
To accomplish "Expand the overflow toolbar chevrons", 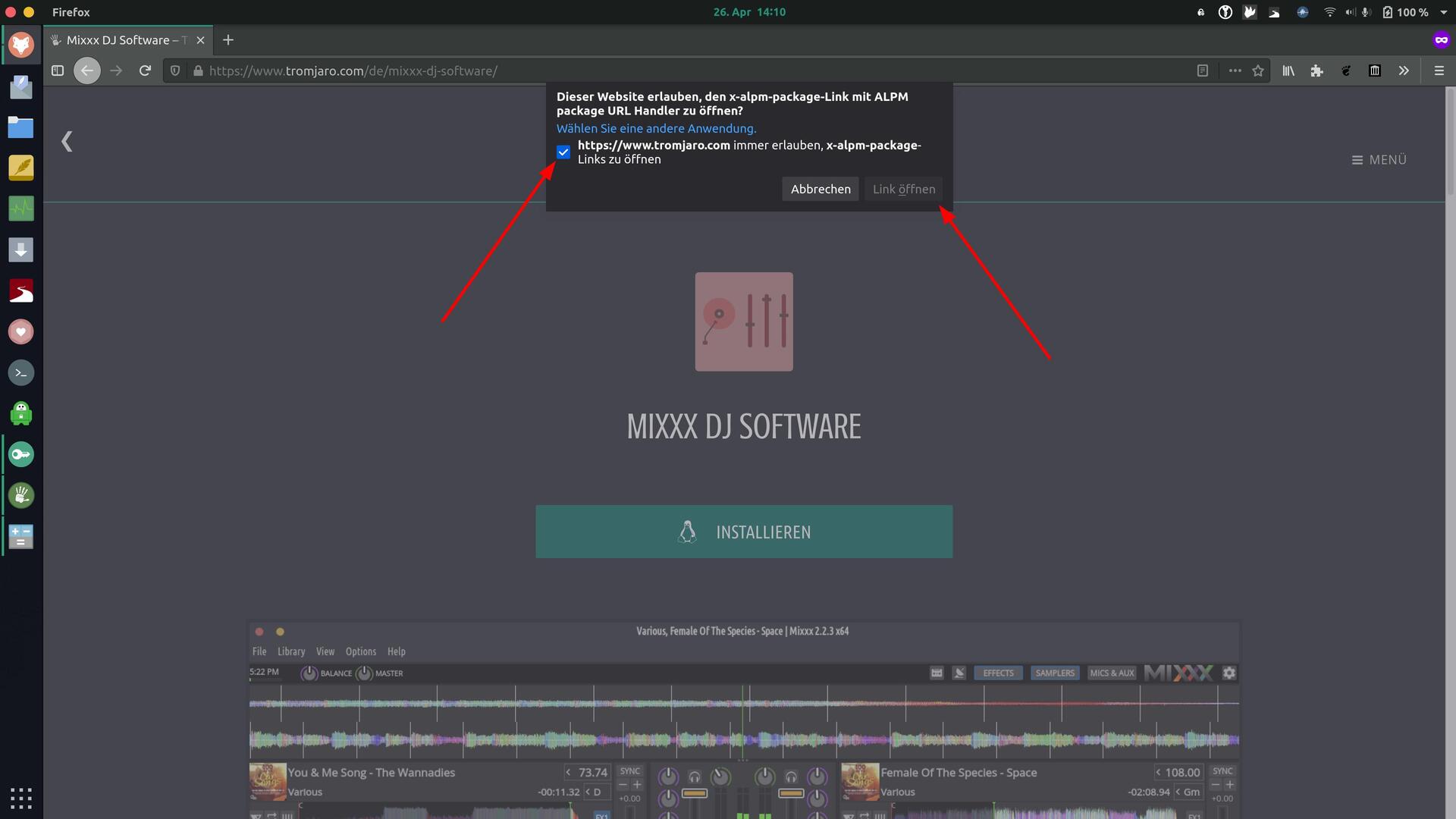I will coord(1404,71).
